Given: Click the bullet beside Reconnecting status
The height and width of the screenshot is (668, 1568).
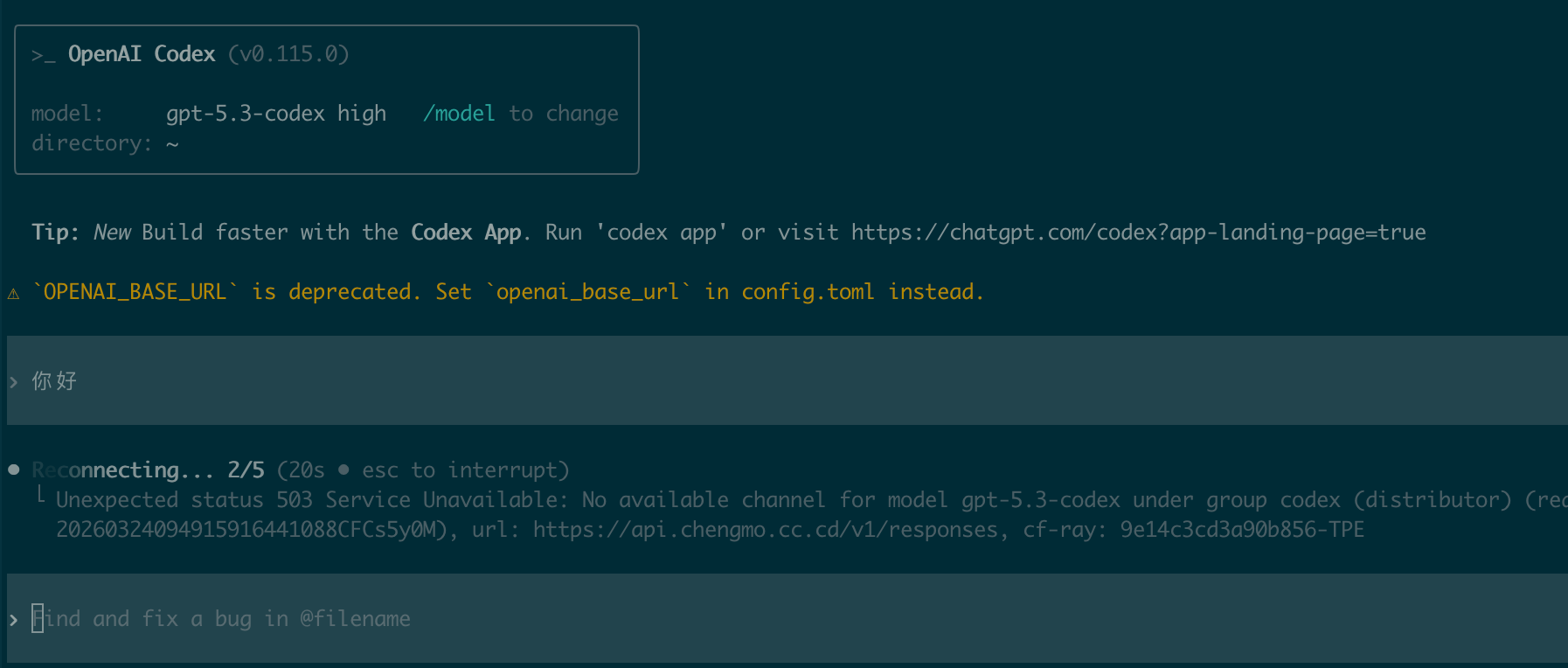Looking at the screenshot, I should tap(14, 470).
